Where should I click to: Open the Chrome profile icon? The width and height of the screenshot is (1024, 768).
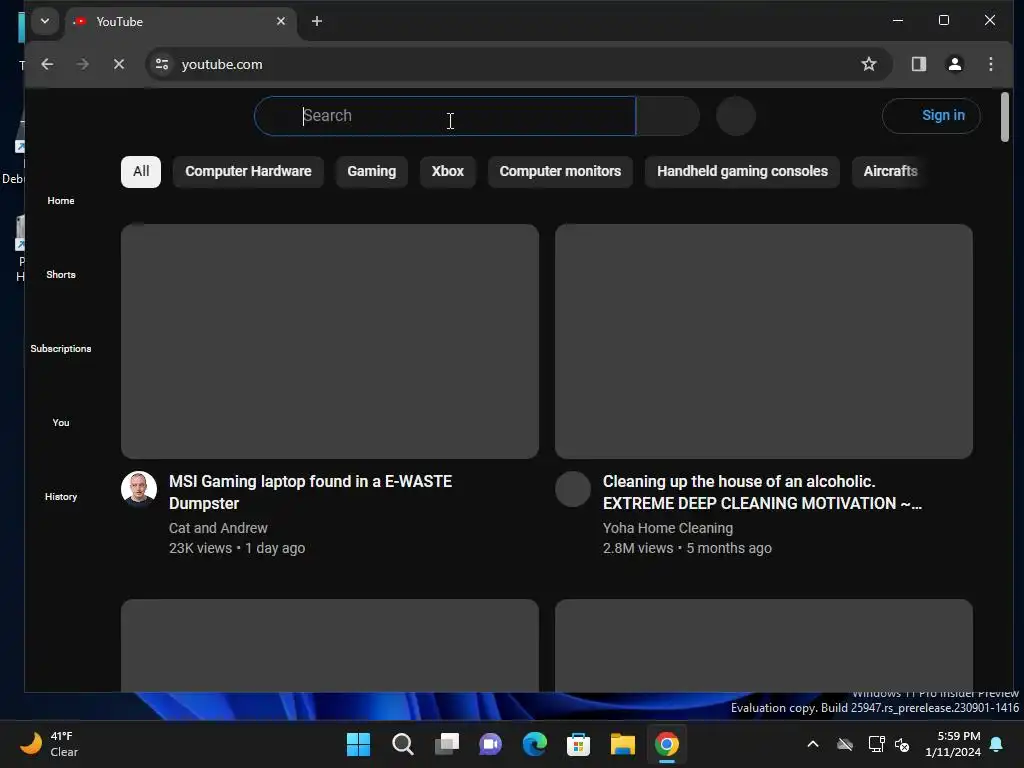[955, 64]
